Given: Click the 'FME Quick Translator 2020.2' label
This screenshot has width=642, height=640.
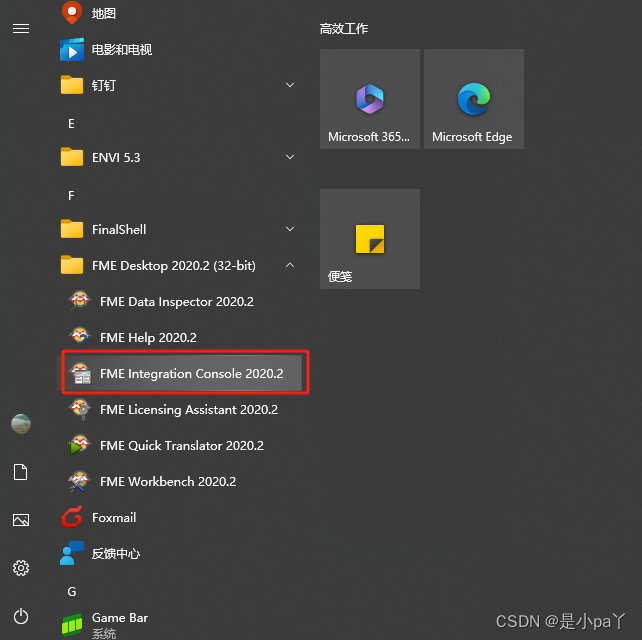Looking at the screenshot, I should click(x=182, y=446).
